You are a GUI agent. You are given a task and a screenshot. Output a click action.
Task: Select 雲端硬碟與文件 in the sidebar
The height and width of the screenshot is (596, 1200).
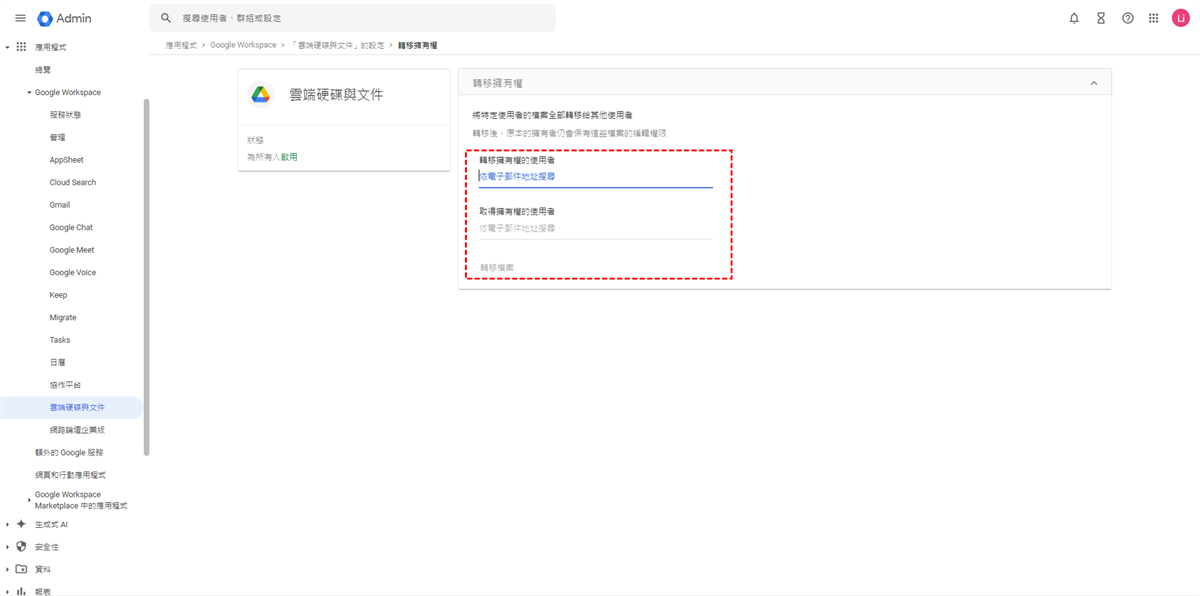point(71,407)
